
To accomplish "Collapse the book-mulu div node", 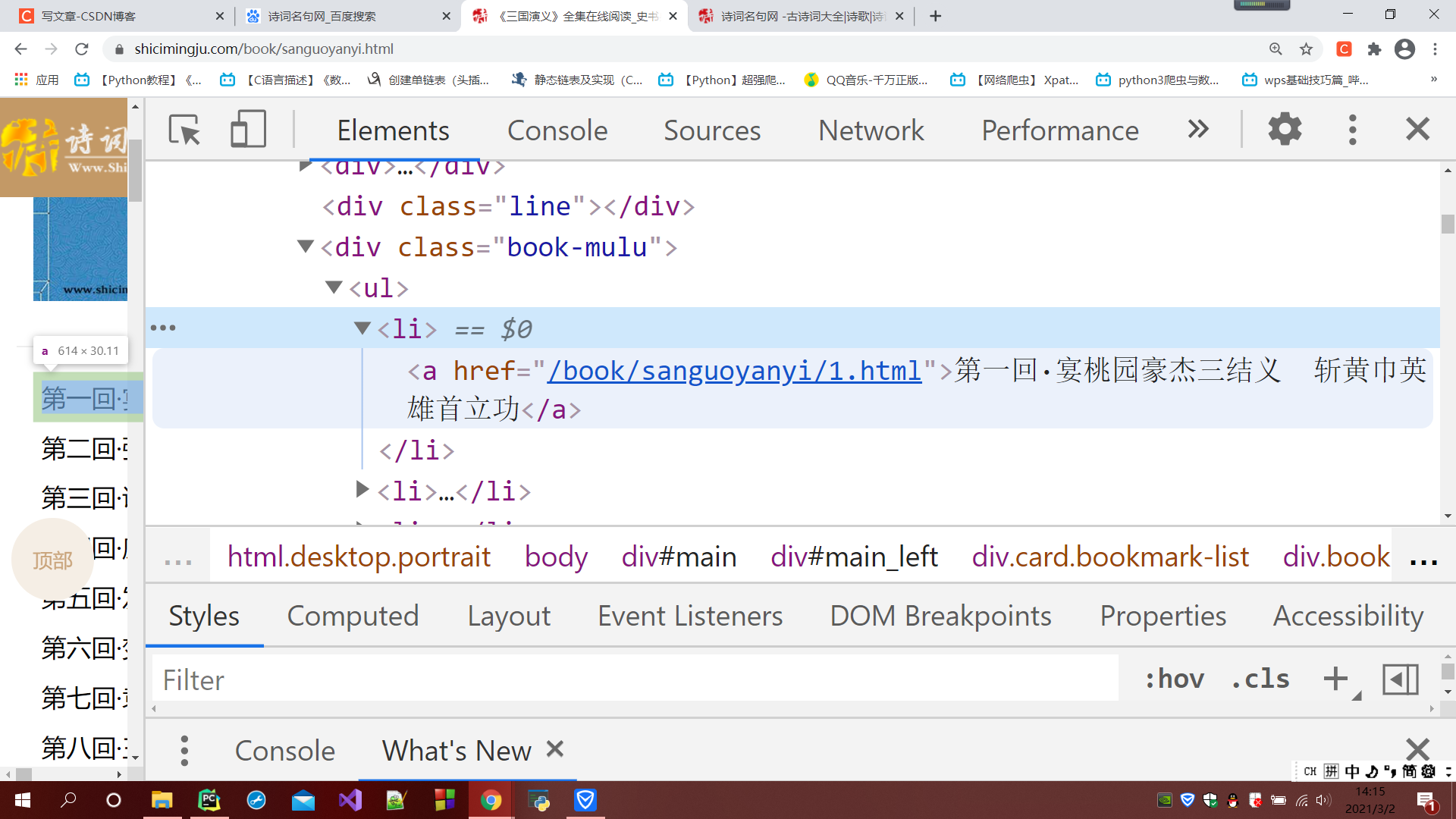I will click(x=306, y=246).
